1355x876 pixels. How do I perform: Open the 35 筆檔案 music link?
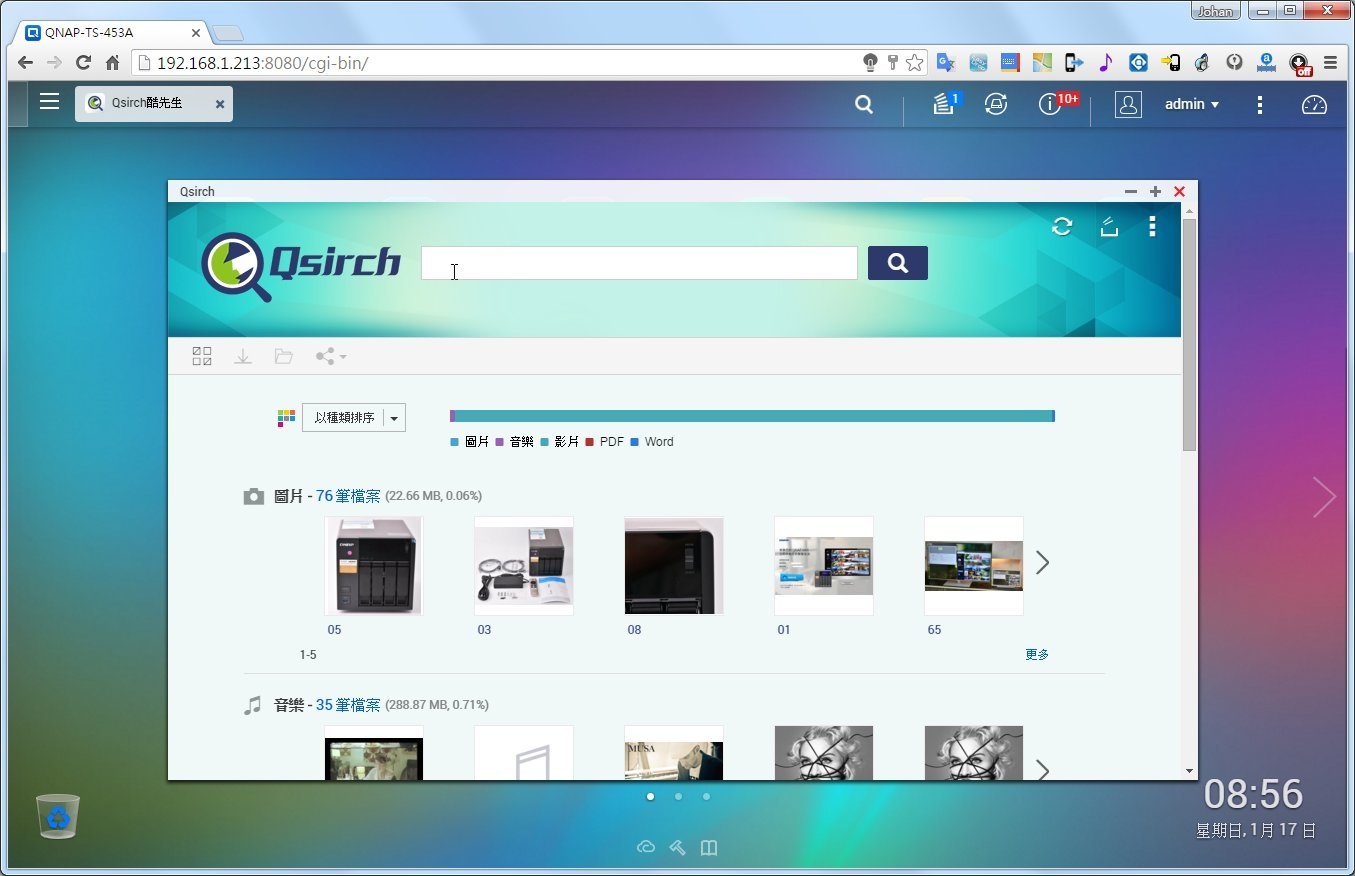click(x=348, y=705)
